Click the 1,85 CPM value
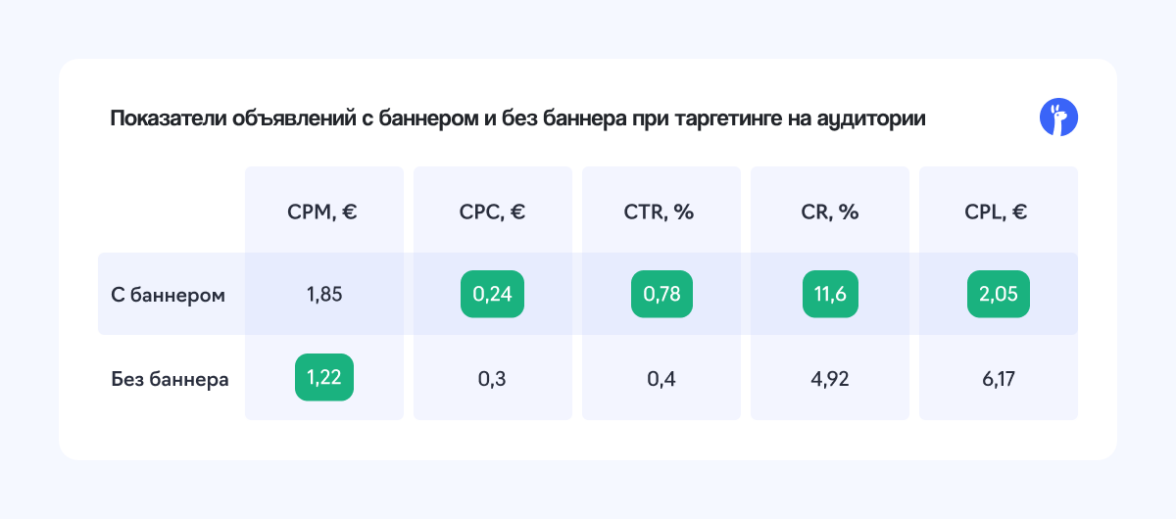This screenshot has width=1176, height=519. [x=324, y=295]
